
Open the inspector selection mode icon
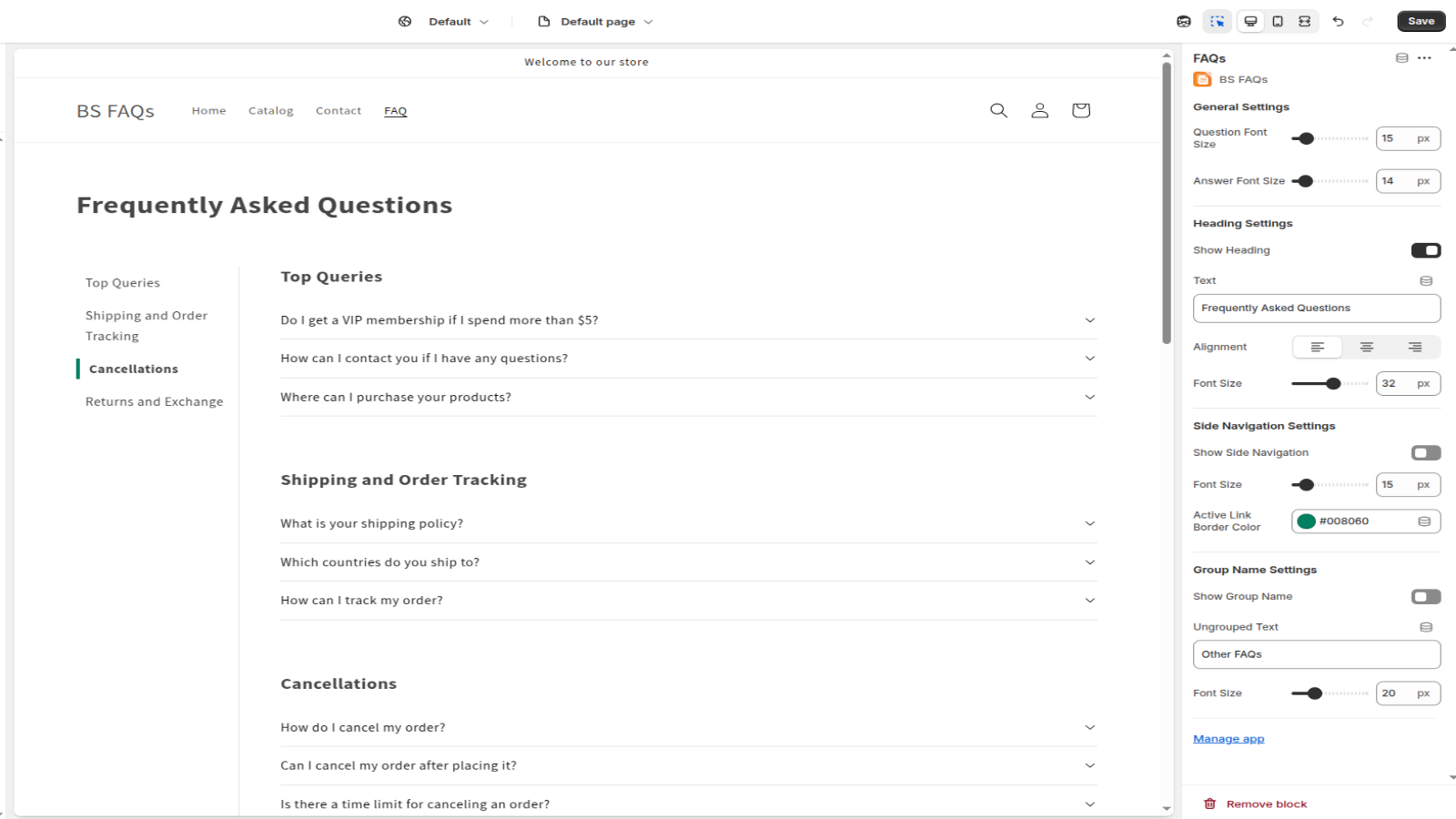tap(1218, 20)
